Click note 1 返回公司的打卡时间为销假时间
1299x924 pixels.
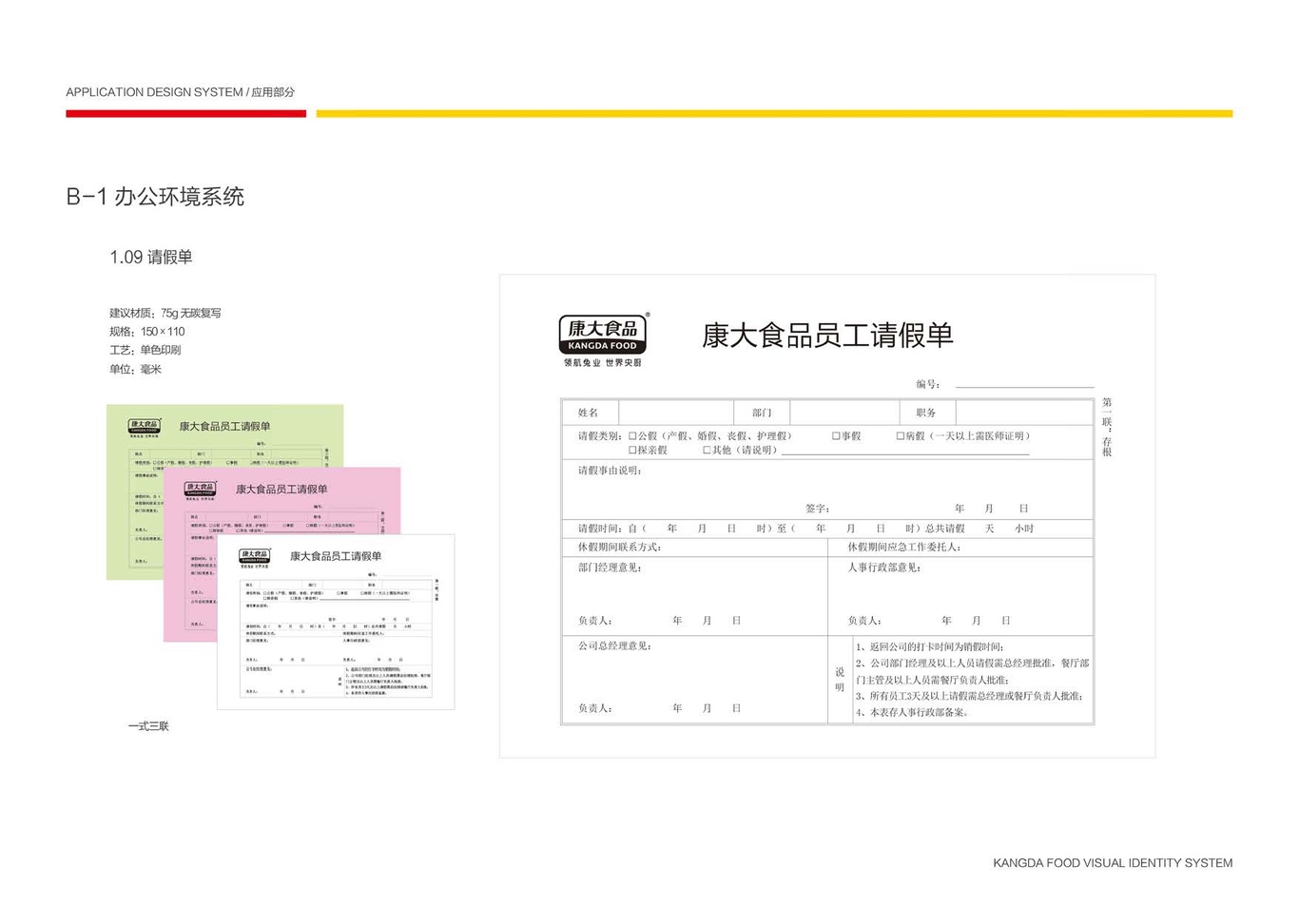click(930, 646)
